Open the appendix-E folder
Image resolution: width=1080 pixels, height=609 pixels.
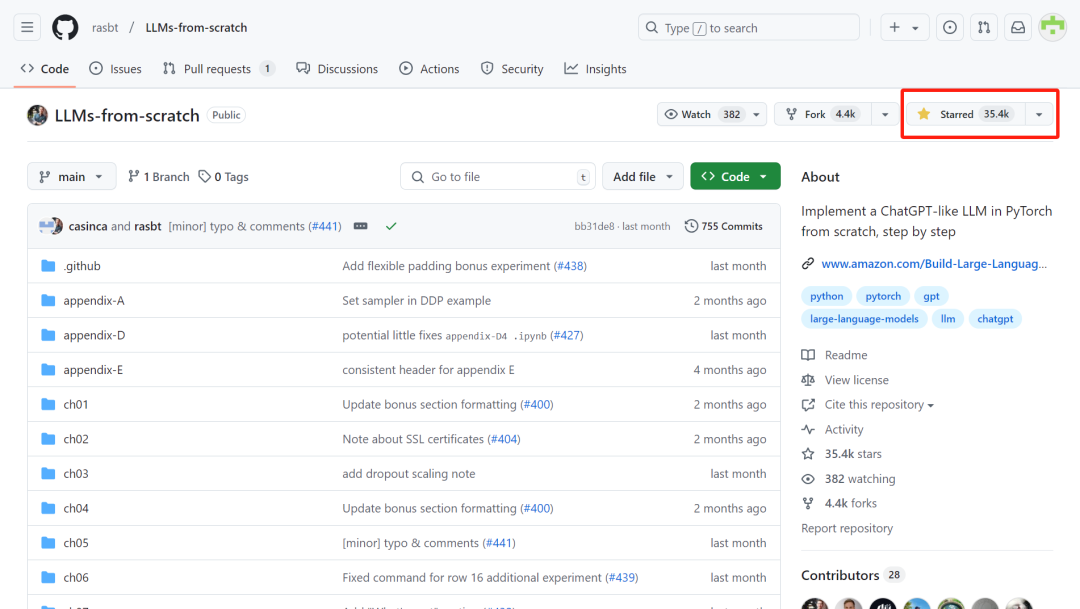click(x=93, y=370)
